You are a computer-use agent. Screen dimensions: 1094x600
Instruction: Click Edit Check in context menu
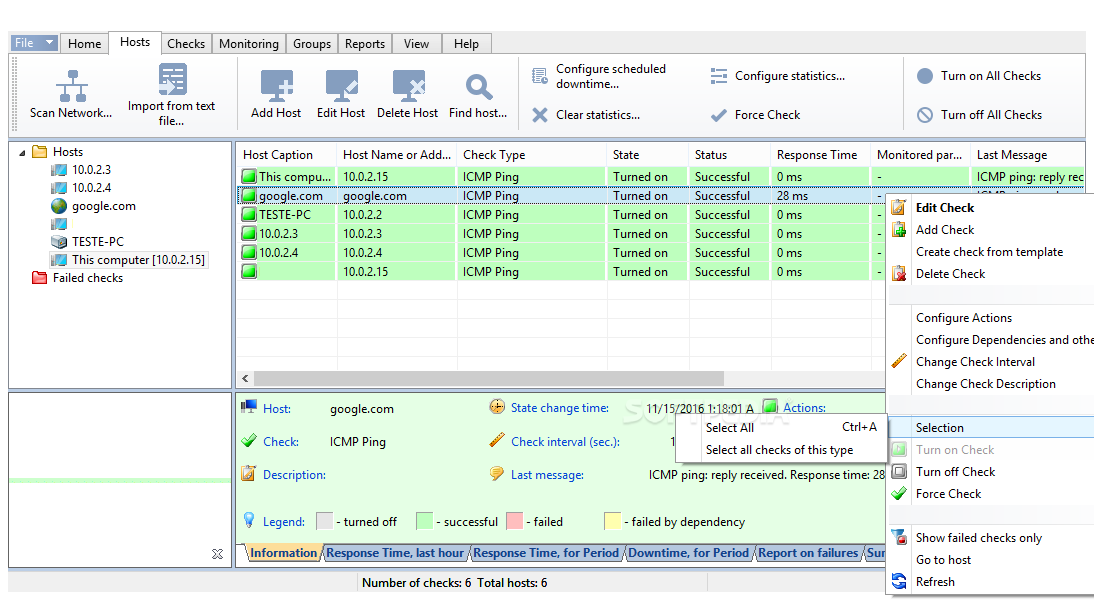[x=945, y=208]
